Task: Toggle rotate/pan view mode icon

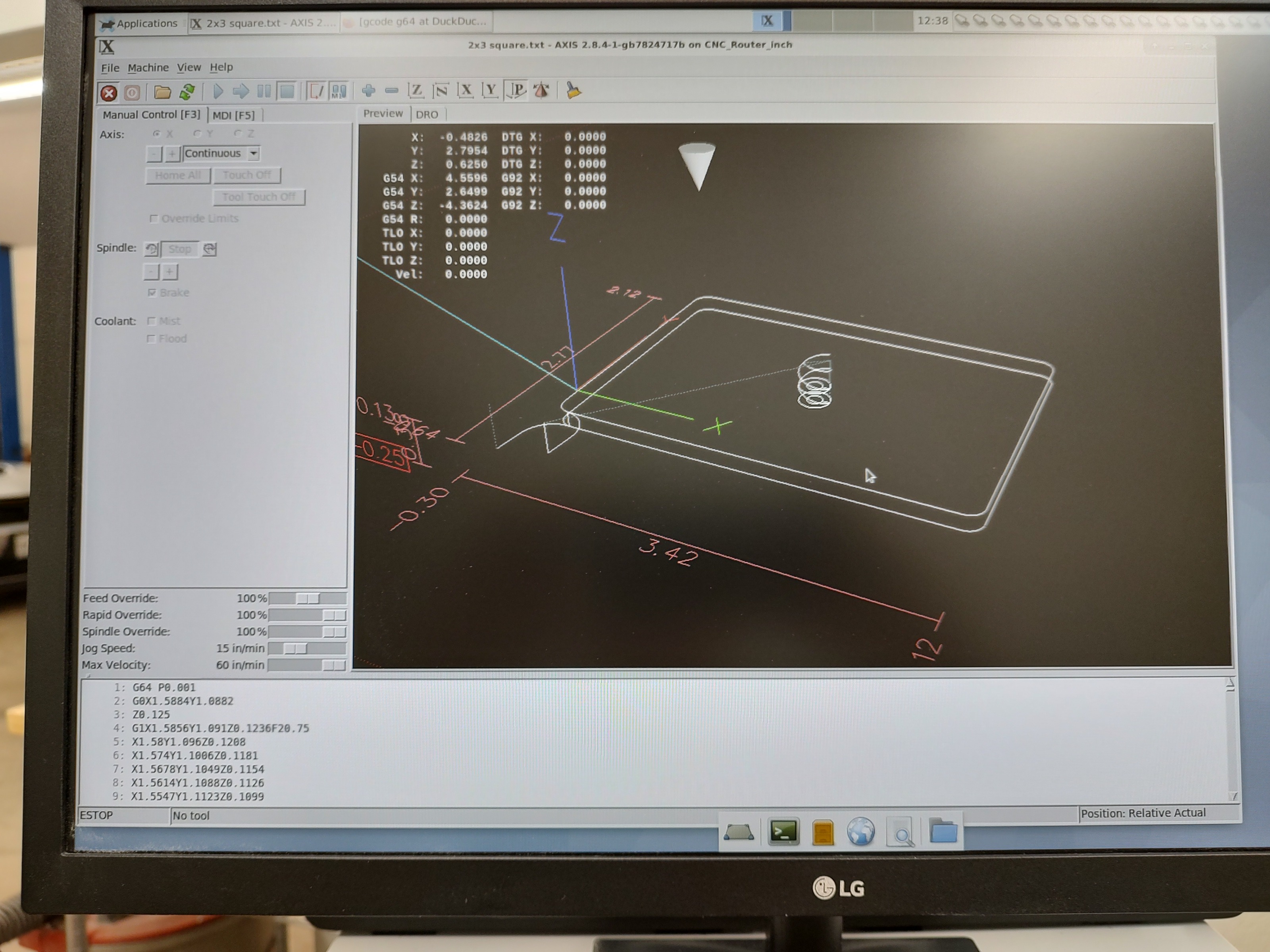Action: pos(541,90)
